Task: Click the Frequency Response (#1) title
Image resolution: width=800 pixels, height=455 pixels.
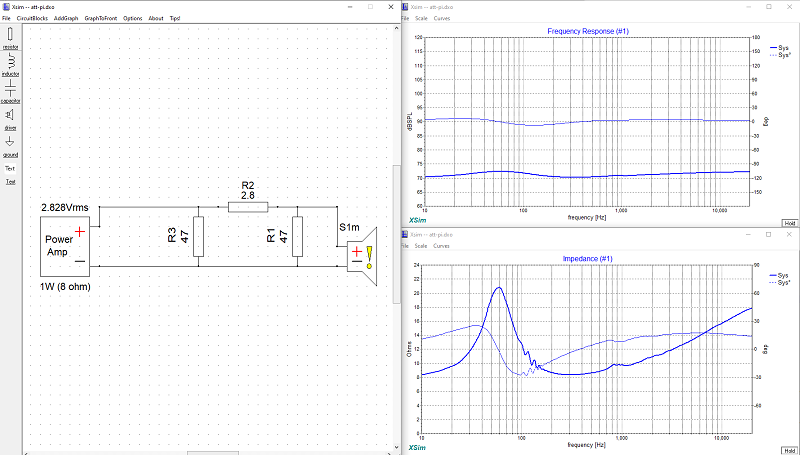Action: click(588, 31)
